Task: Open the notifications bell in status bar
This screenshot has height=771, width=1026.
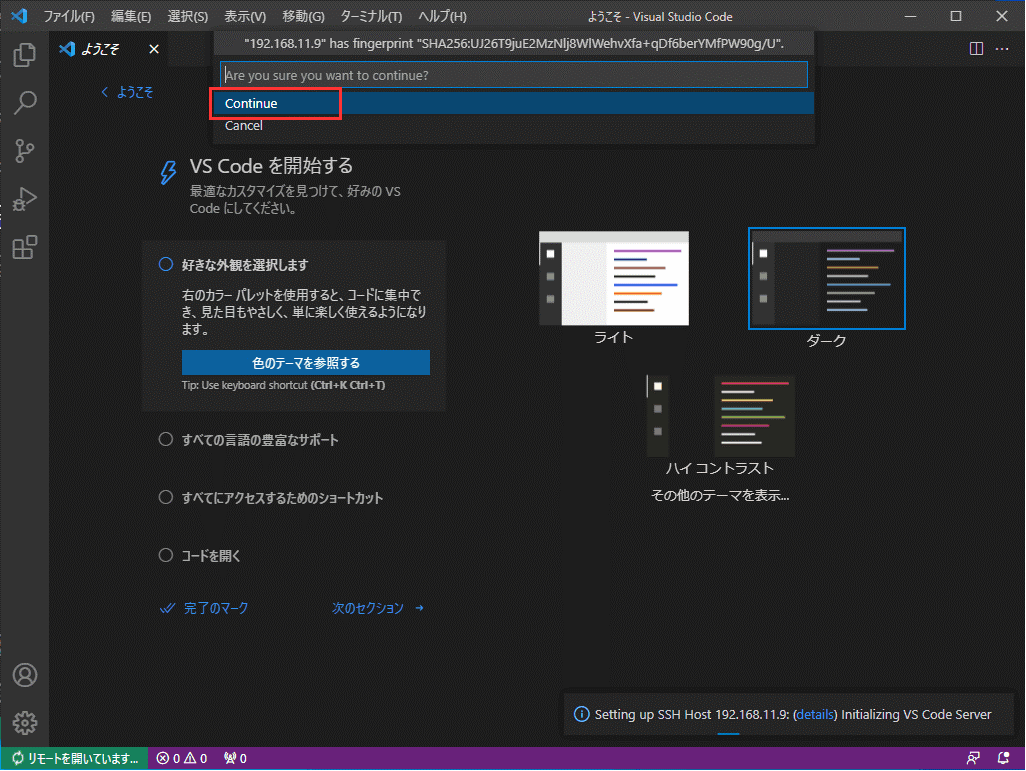Action: coord(1003,759)
